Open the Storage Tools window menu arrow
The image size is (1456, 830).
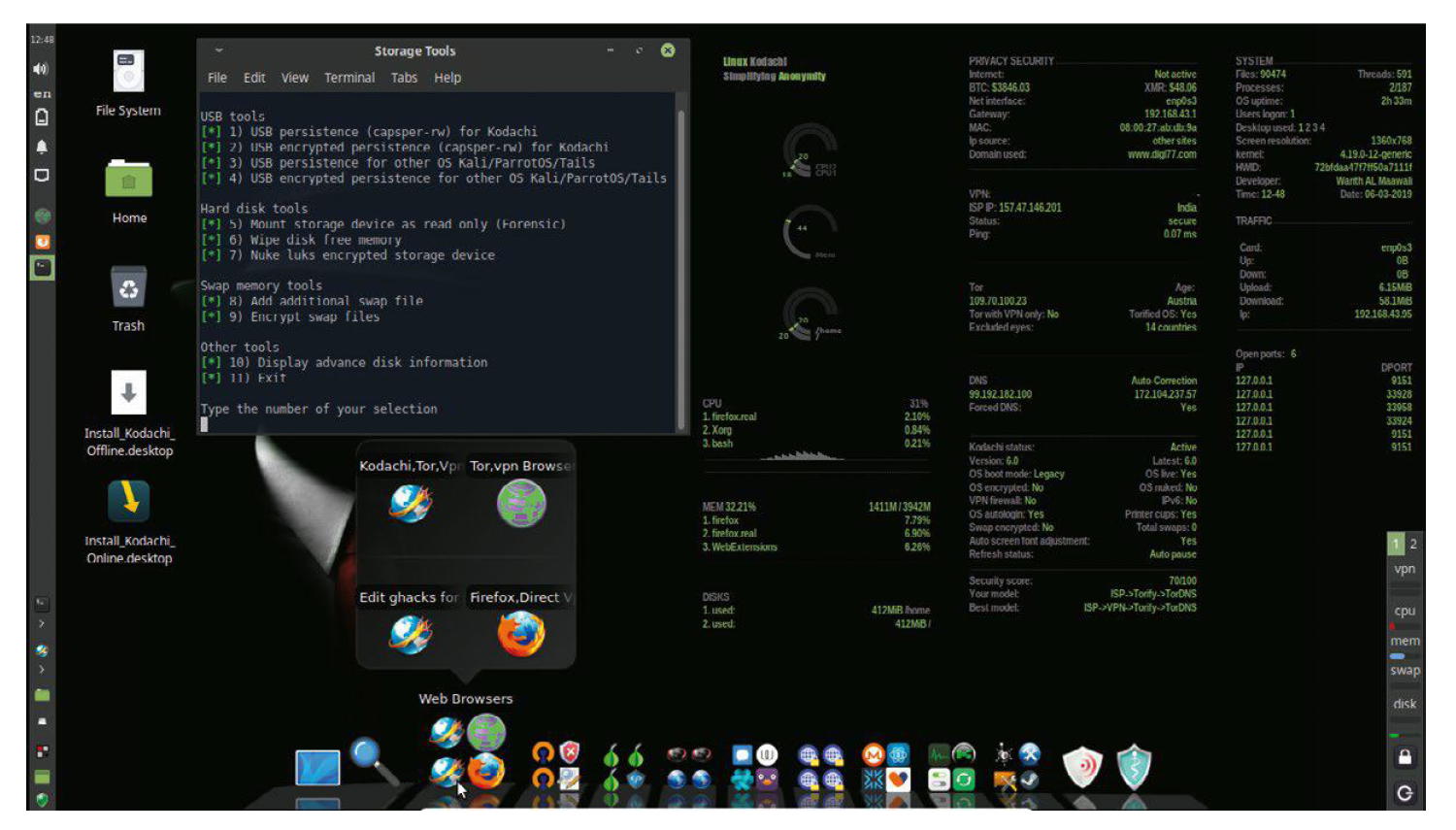click(218, 50)
